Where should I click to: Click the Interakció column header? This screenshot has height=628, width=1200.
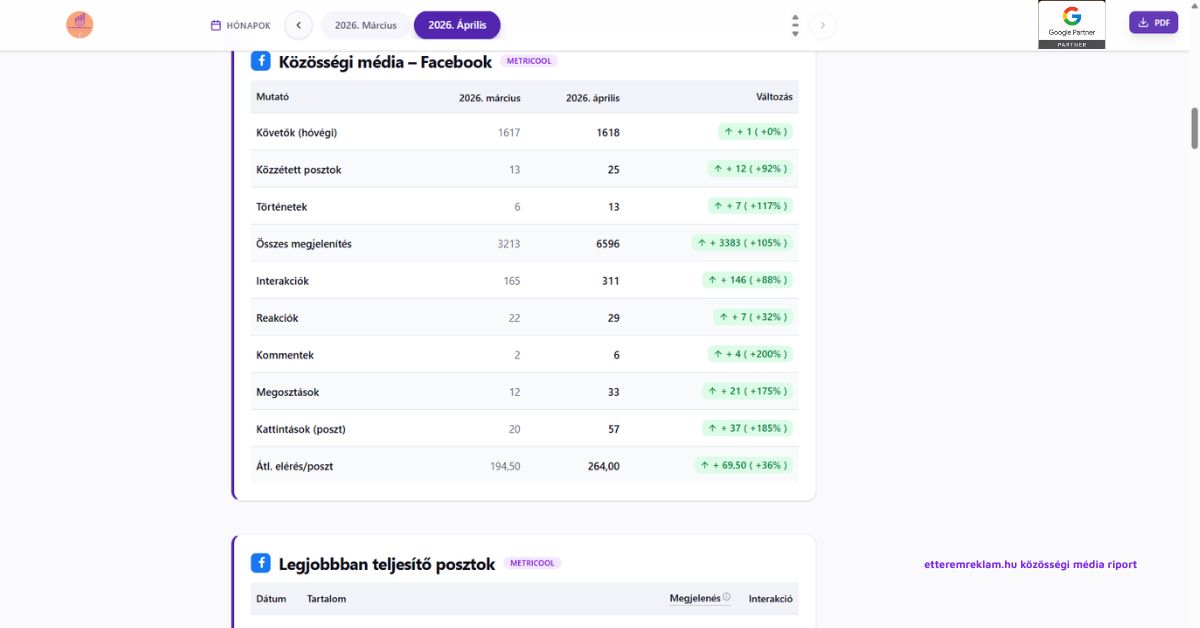coord(771,599)
